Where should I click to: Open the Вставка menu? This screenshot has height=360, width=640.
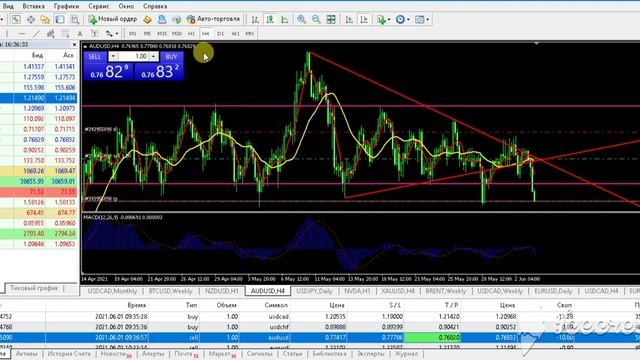coord(33,6)
